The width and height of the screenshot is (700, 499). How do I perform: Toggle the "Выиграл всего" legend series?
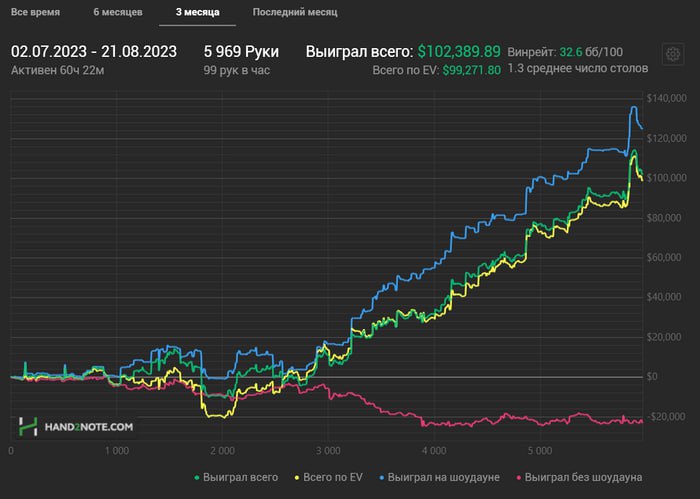pyautogui.click(x=236, y=477)
